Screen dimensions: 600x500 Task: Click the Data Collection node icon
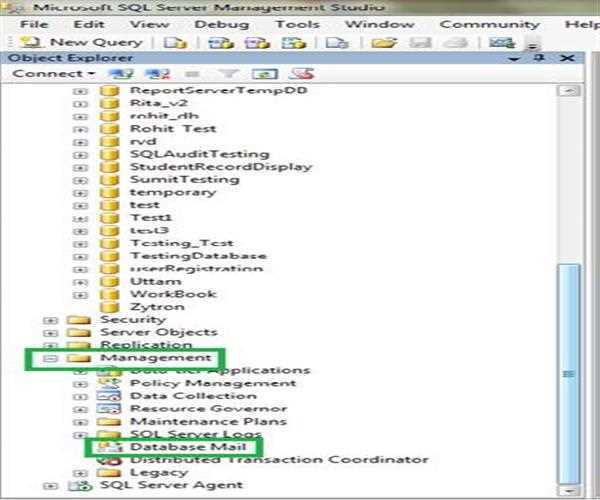109,395
